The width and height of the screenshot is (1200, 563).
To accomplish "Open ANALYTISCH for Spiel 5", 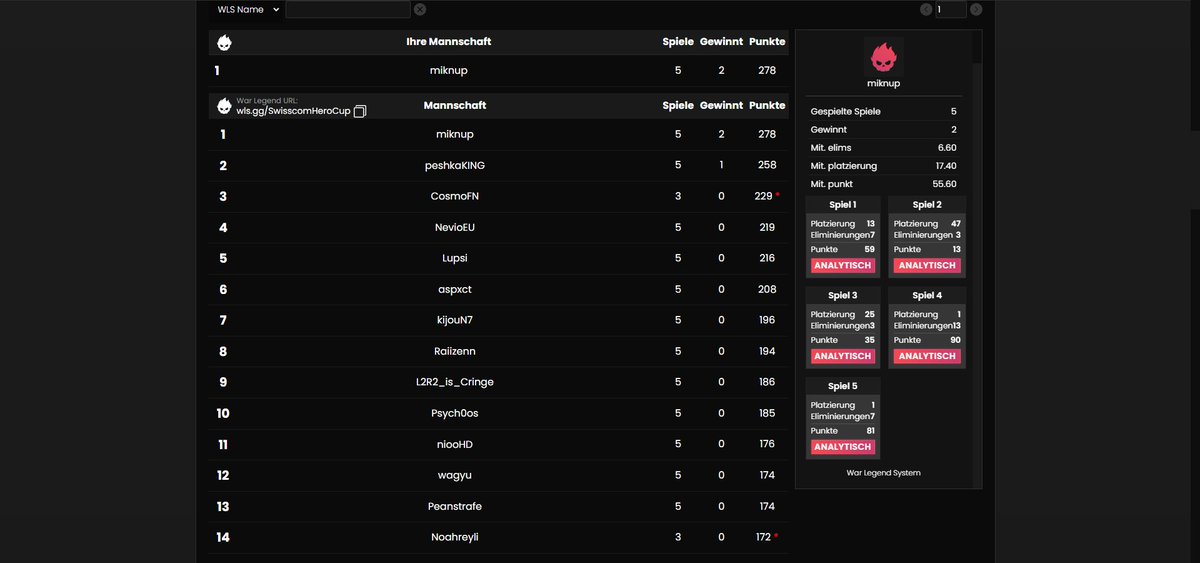I will (843, 447).
